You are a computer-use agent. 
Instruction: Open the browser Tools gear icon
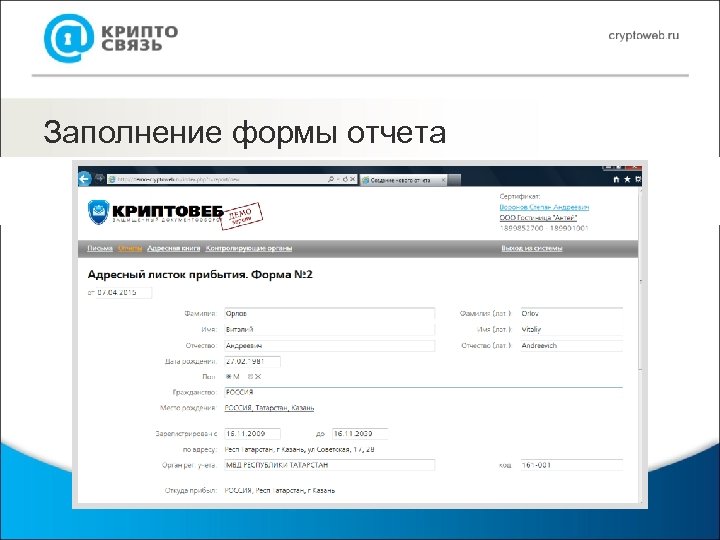tap(638, 180)
